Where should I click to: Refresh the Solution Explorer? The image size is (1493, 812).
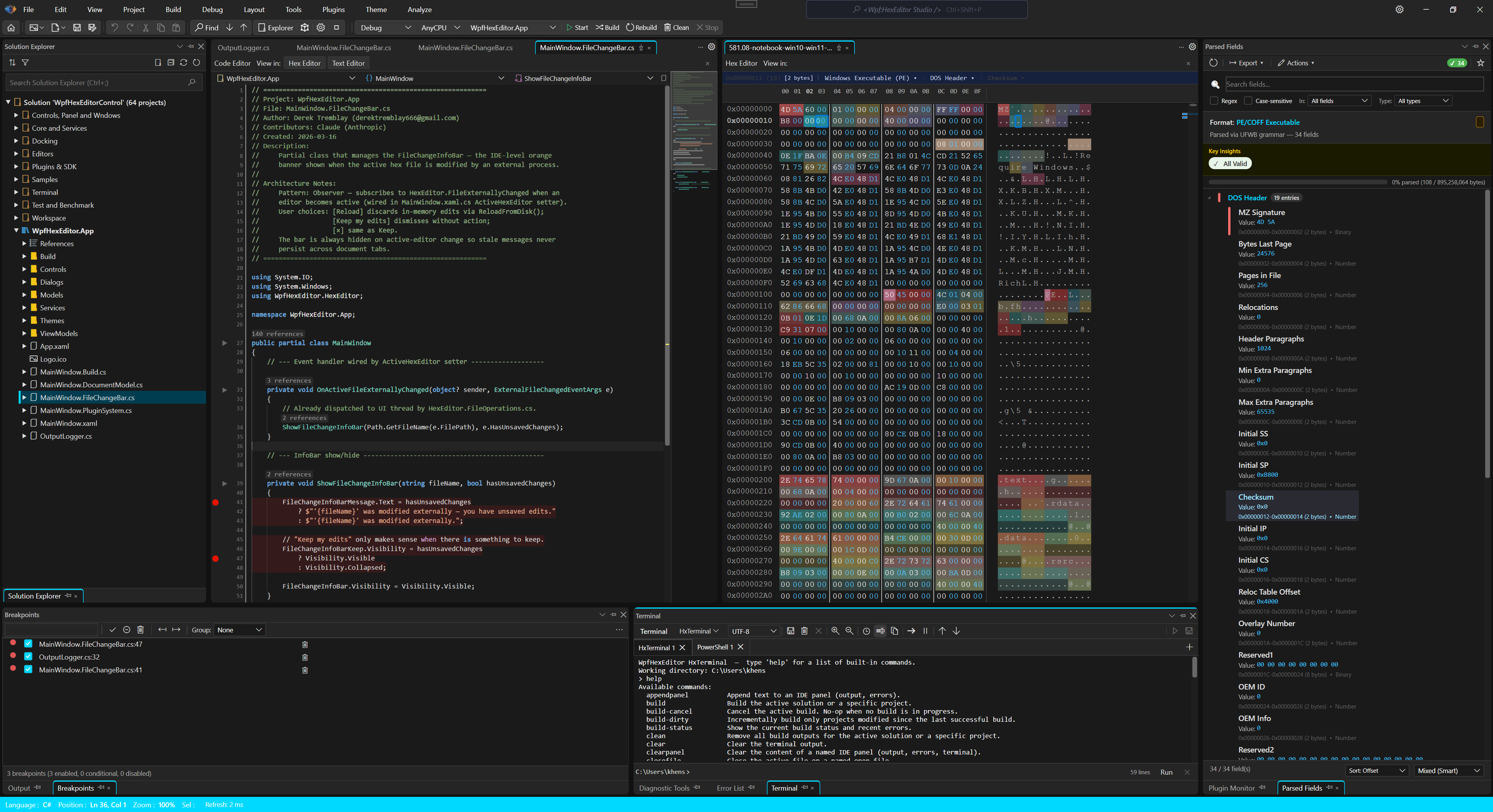point(196,63)
